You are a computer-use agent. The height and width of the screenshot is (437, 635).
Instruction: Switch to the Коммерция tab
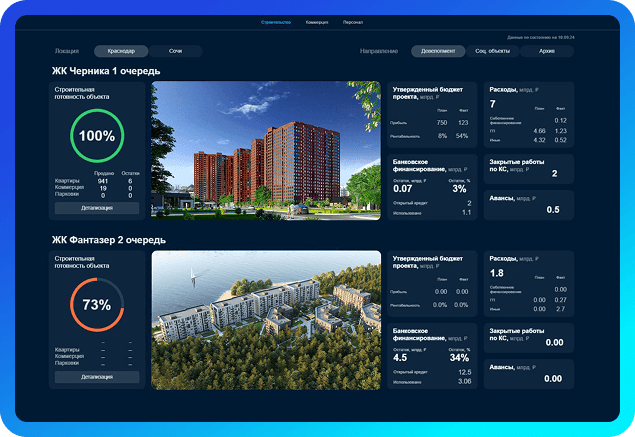pos(317,22)
